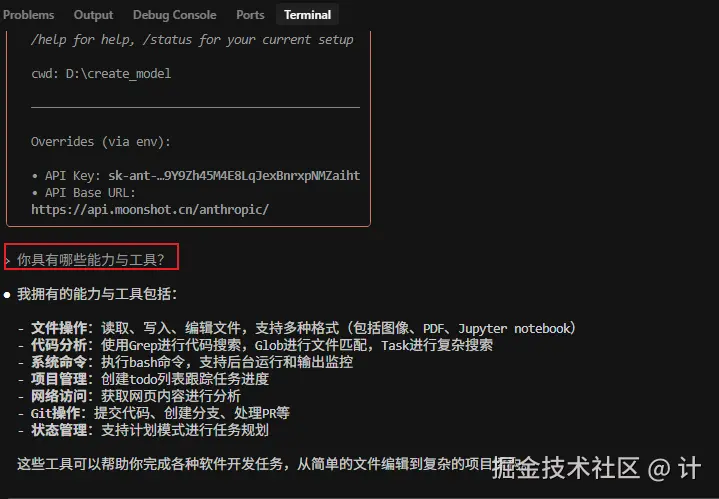Click the 系统命令 bash line
The width and height of the screenshot is (719, 499).
[192, 362]
